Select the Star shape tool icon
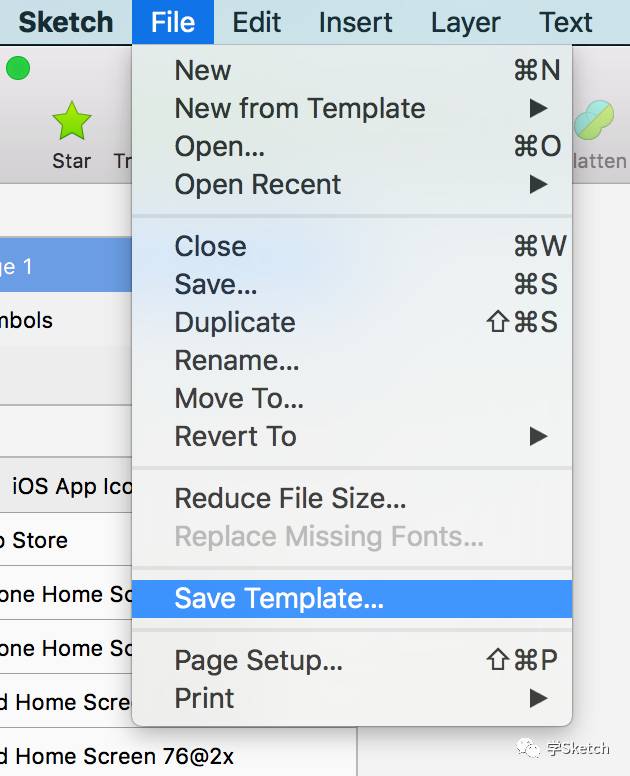 click(72, 120)
